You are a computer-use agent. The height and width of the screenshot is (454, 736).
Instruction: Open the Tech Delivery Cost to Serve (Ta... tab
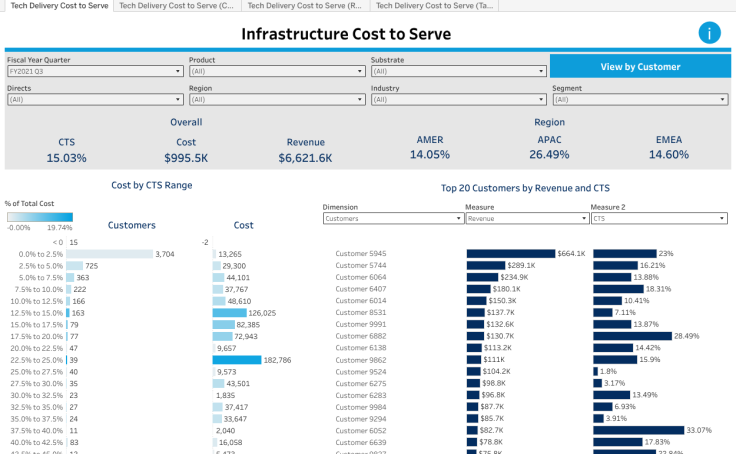tap(433, 6)
